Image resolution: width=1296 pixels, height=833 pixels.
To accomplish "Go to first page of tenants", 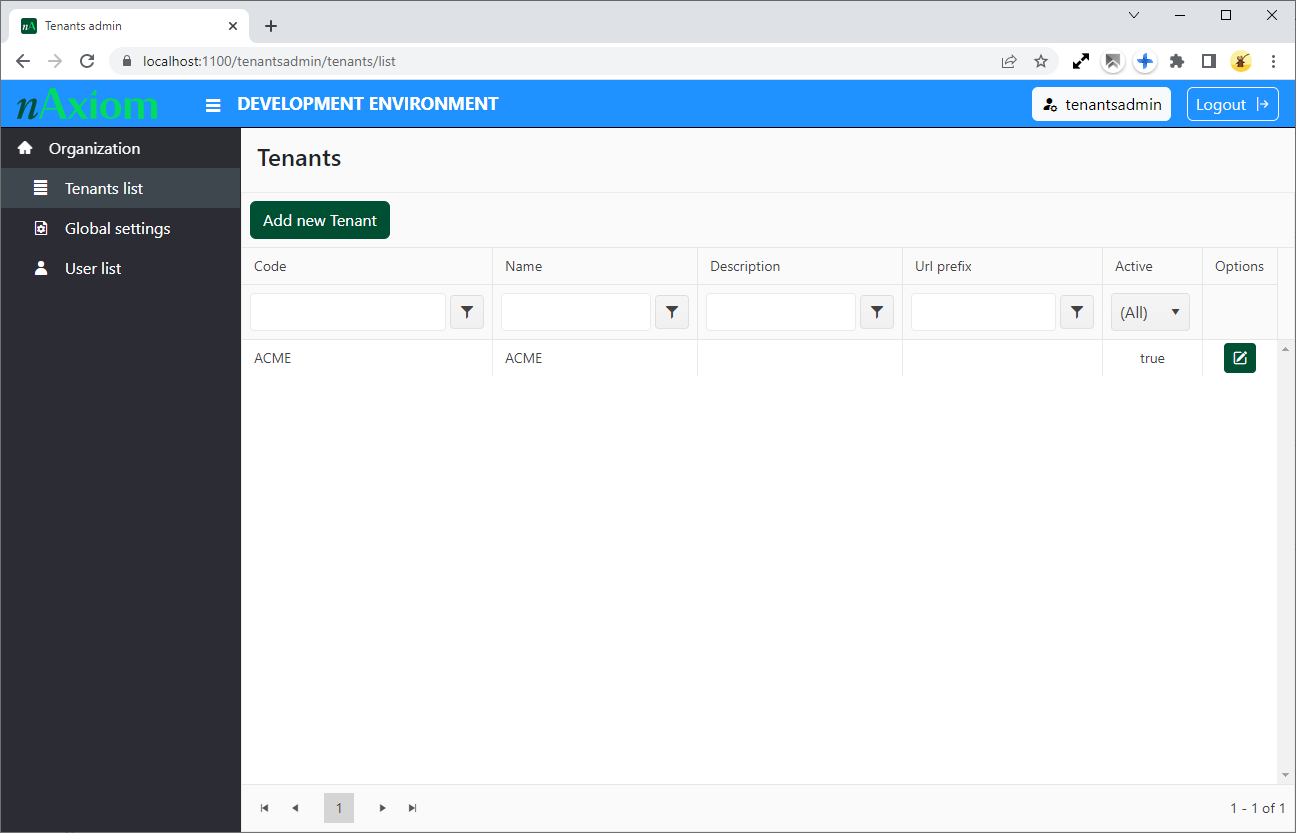I will 265,808.
